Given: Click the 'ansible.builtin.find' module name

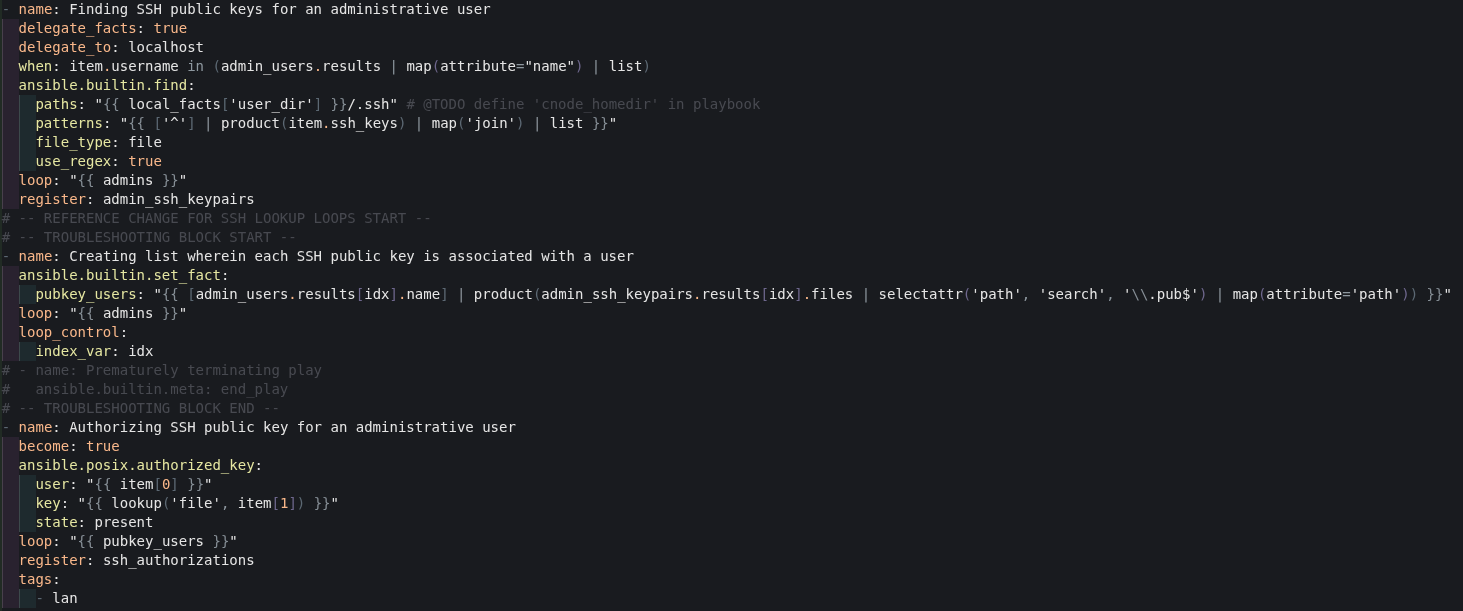Looking at the screenshot, I should pos(102,85).
